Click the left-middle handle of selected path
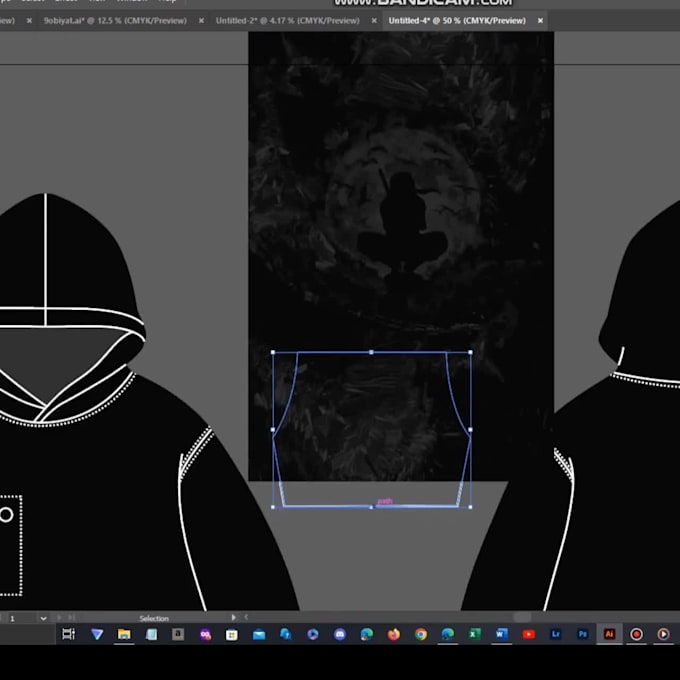This screenshot has height=680, width=680. point(273,430)
